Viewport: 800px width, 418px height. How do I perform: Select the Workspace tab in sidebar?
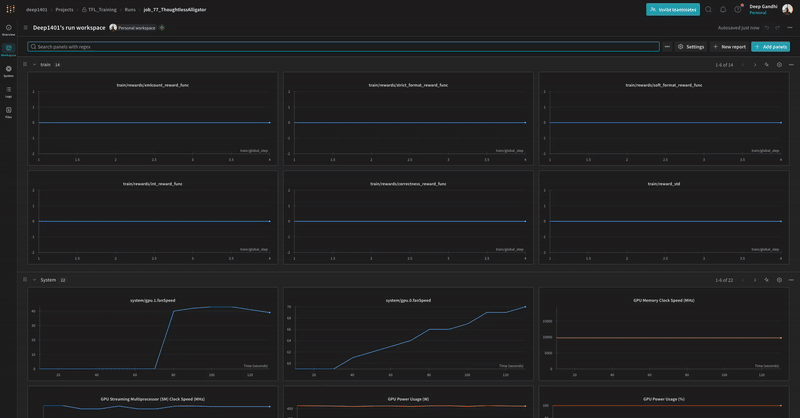[9, 49]
